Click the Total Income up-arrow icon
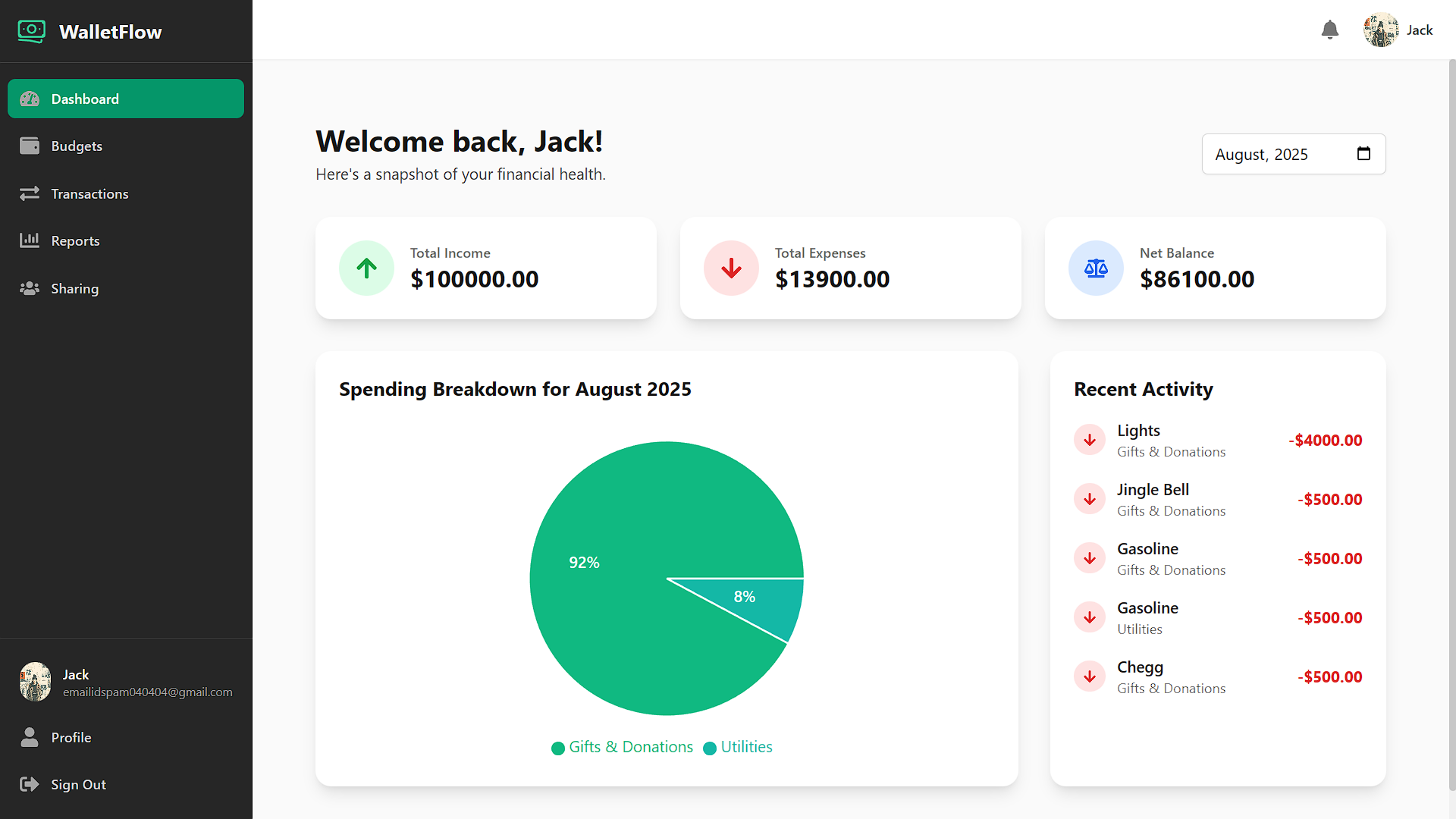Viewport: 1456px width, 819px height. click(366, 268)
